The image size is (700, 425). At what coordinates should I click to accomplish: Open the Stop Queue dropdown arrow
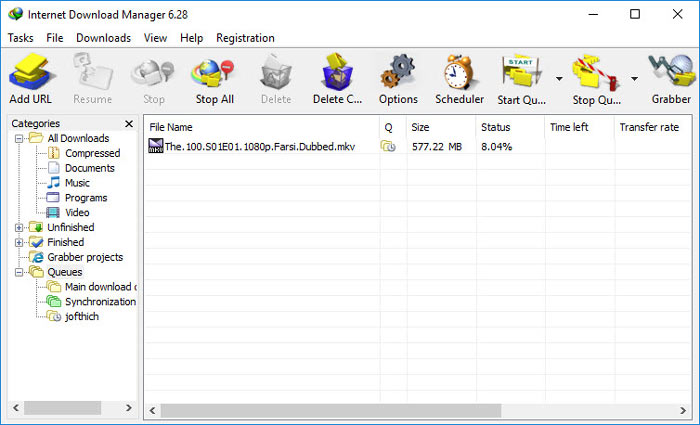(x=634, y=79)
